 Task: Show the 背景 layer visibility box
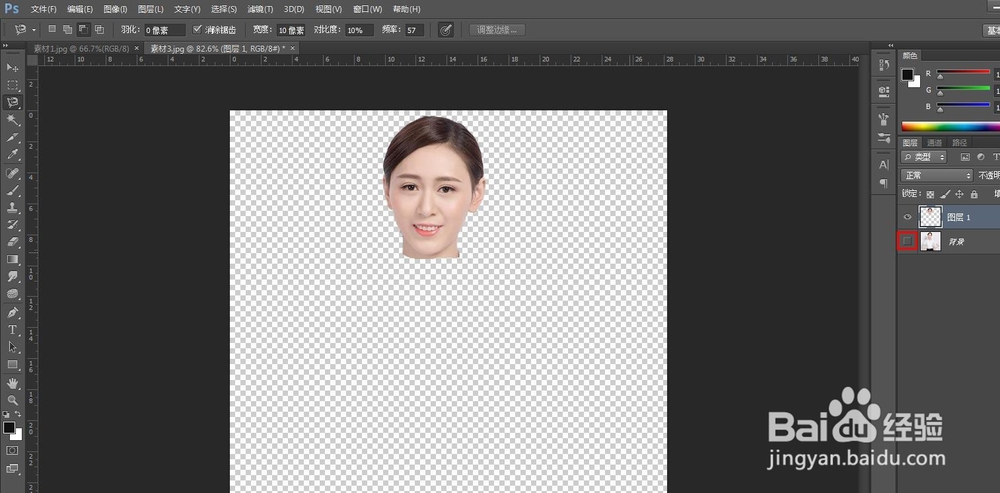point(908,241)
